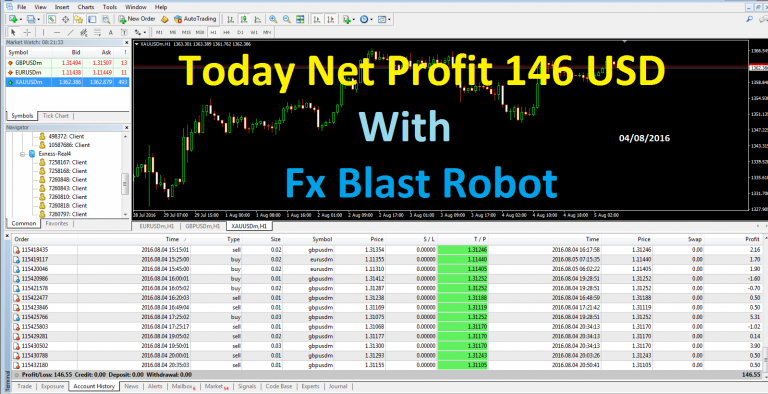The image size is (768, 394).
Task: Switch to the Tick Chart tab
Action: 55,116
